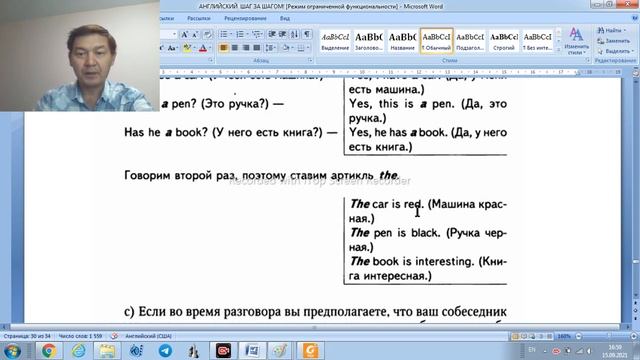Open the Изменить стили dropdown
Screen dimensions: 640x360
[576, 41]
